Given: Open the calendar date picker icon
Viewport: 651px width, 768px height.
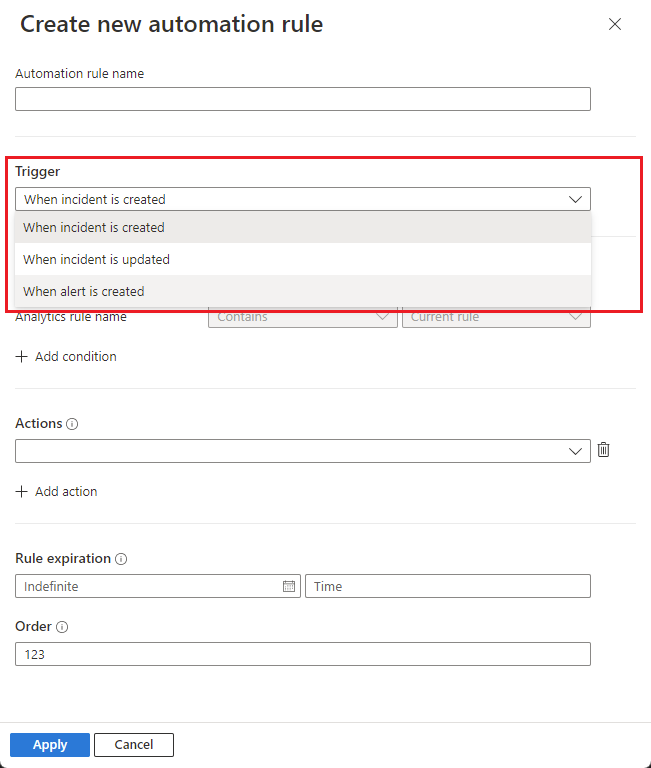Looking at the screenshot, I should click(289, 586).
